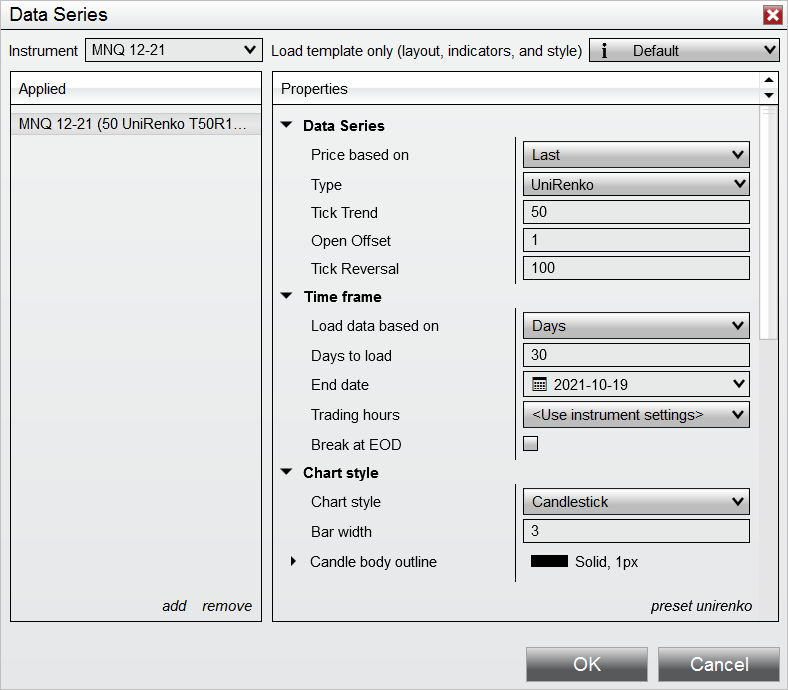Image resolution: width=788 pixels, height=690 pixels.
Task: Click the Tick Reversal field
Action: tap(636, 268)
